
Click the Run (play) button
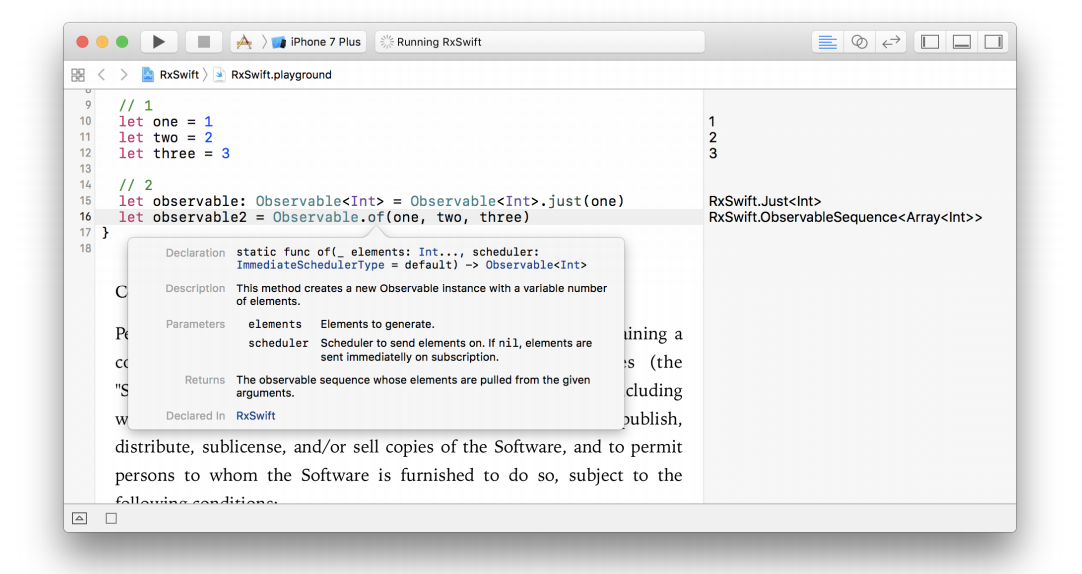tap(159, 42)
